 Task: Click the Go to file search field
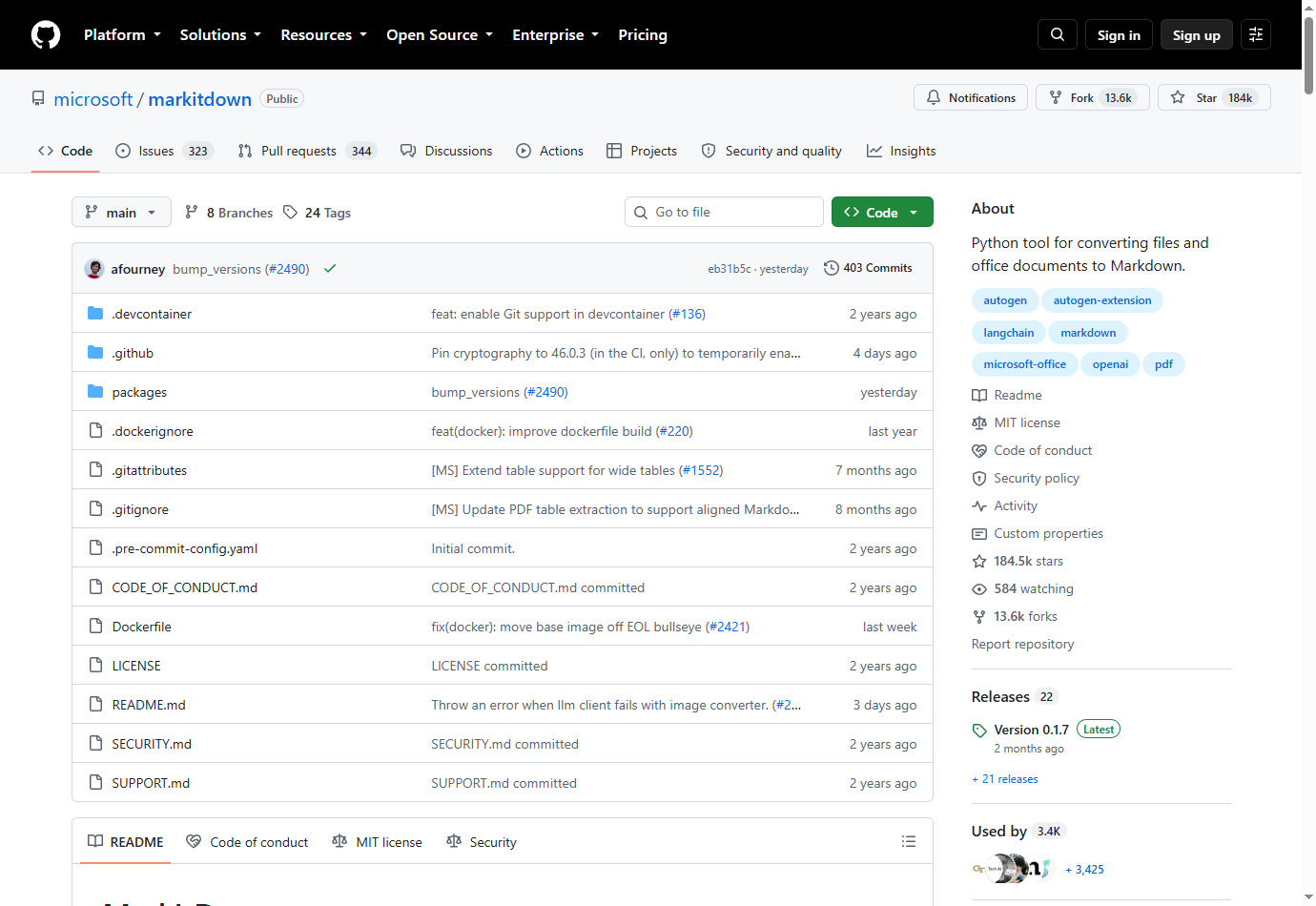pyautogui.click(x=724, y=212)
